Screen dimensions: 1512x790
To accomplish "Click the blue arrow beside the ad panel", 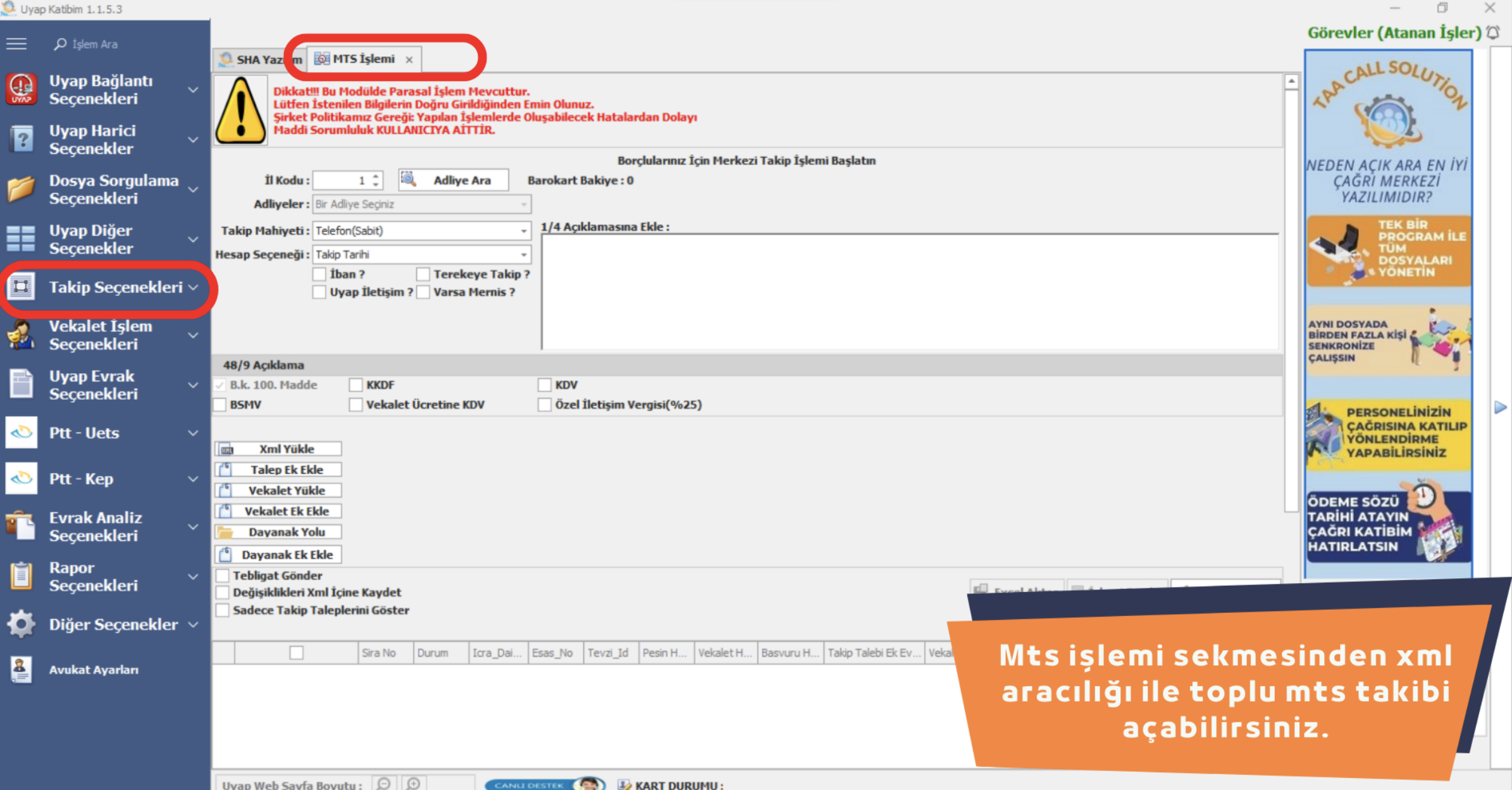I will coord(1501,407).
